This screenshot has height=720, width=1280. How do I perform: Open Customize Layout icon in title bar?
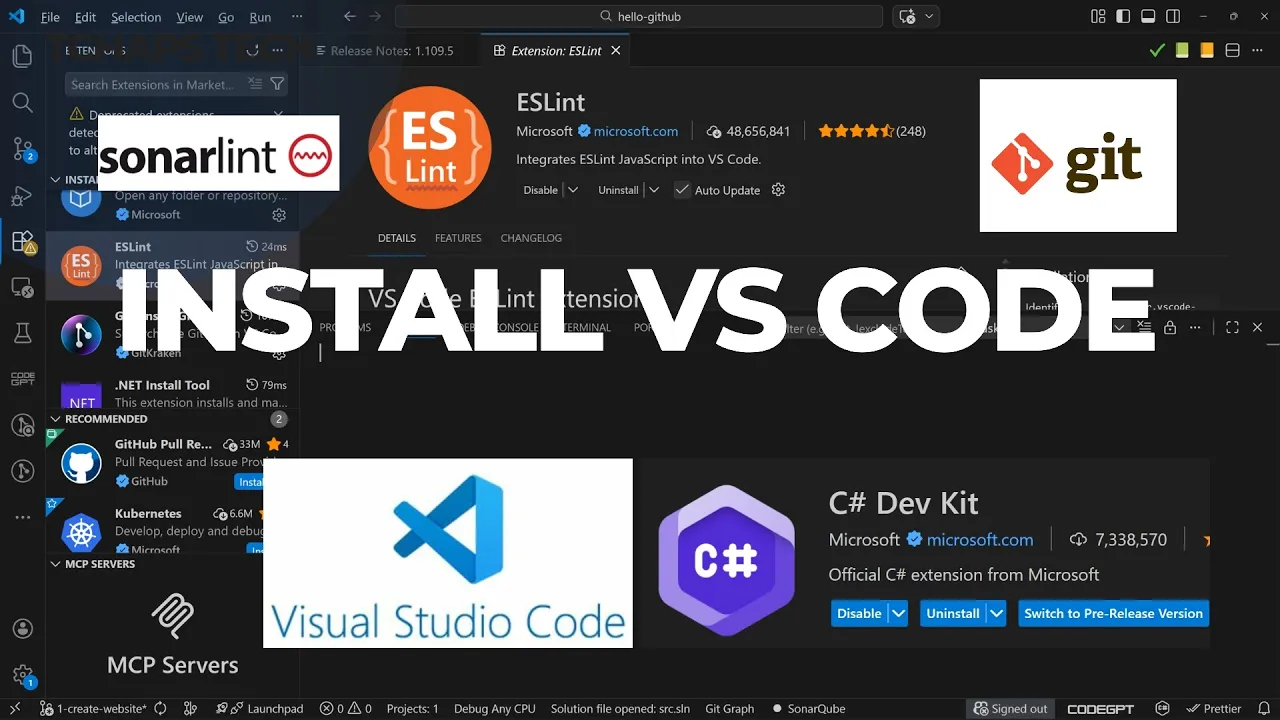1098,16
